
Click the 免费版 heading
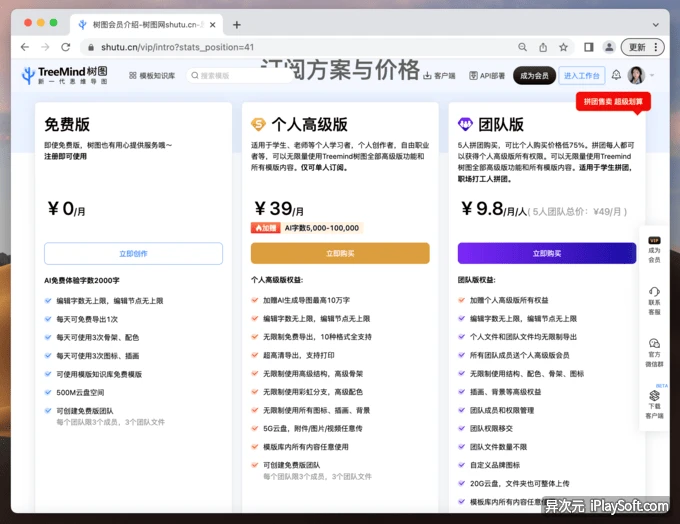(67, 124)
